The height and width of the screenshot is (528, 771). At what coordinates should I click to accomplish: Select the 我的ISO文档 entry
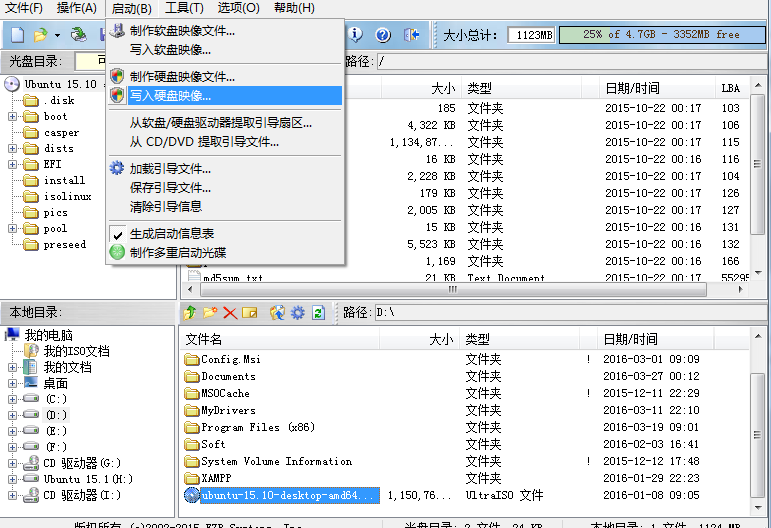coord(76,351)
